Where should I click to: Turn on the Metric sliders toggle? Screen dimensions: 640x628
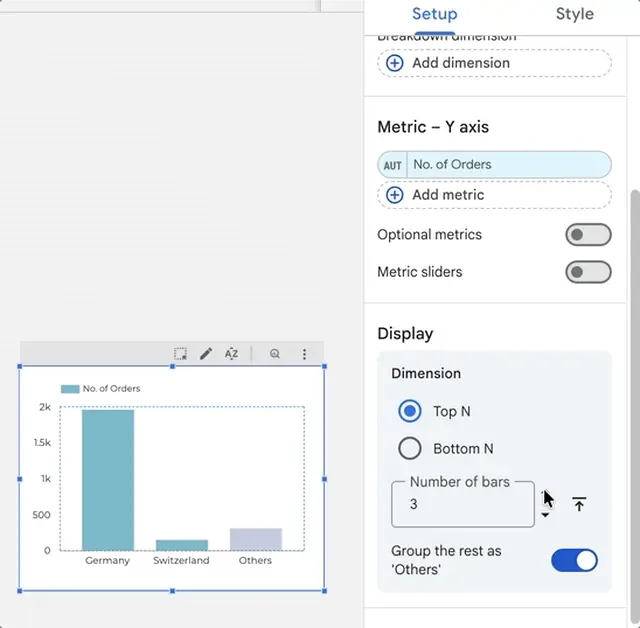click(588, 272)
